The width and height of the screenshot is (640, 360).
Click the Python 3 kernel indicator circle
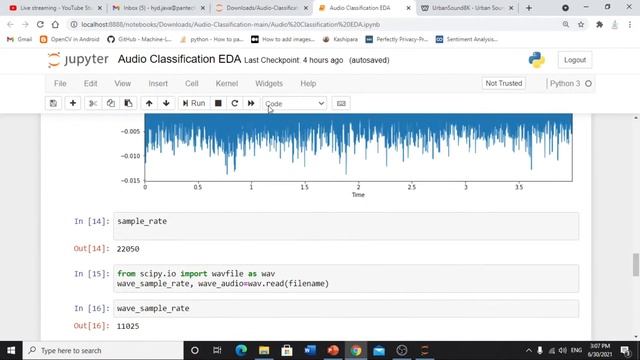point(588,83)
